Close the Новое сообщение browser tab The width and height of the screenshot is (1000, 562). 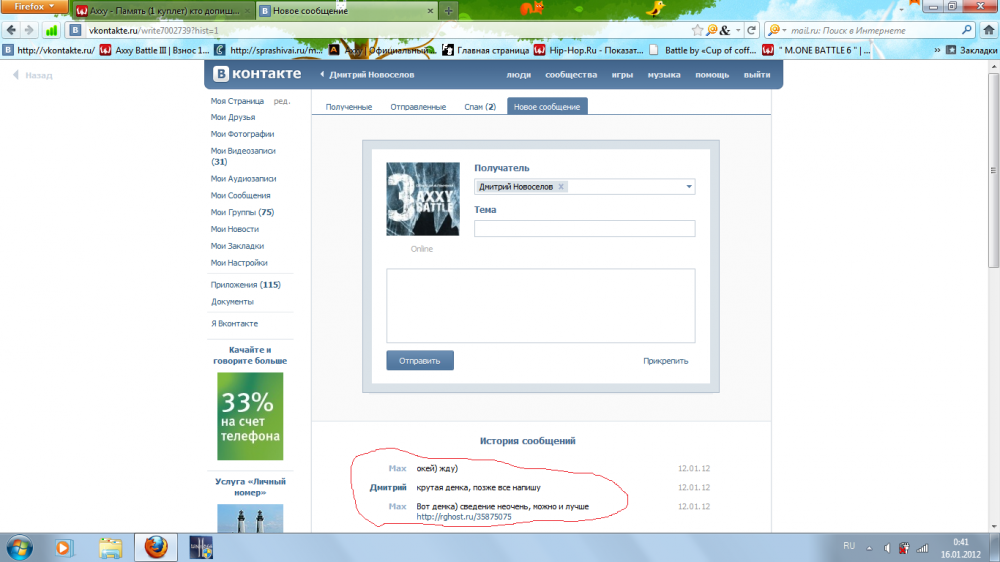pos(430,11)
